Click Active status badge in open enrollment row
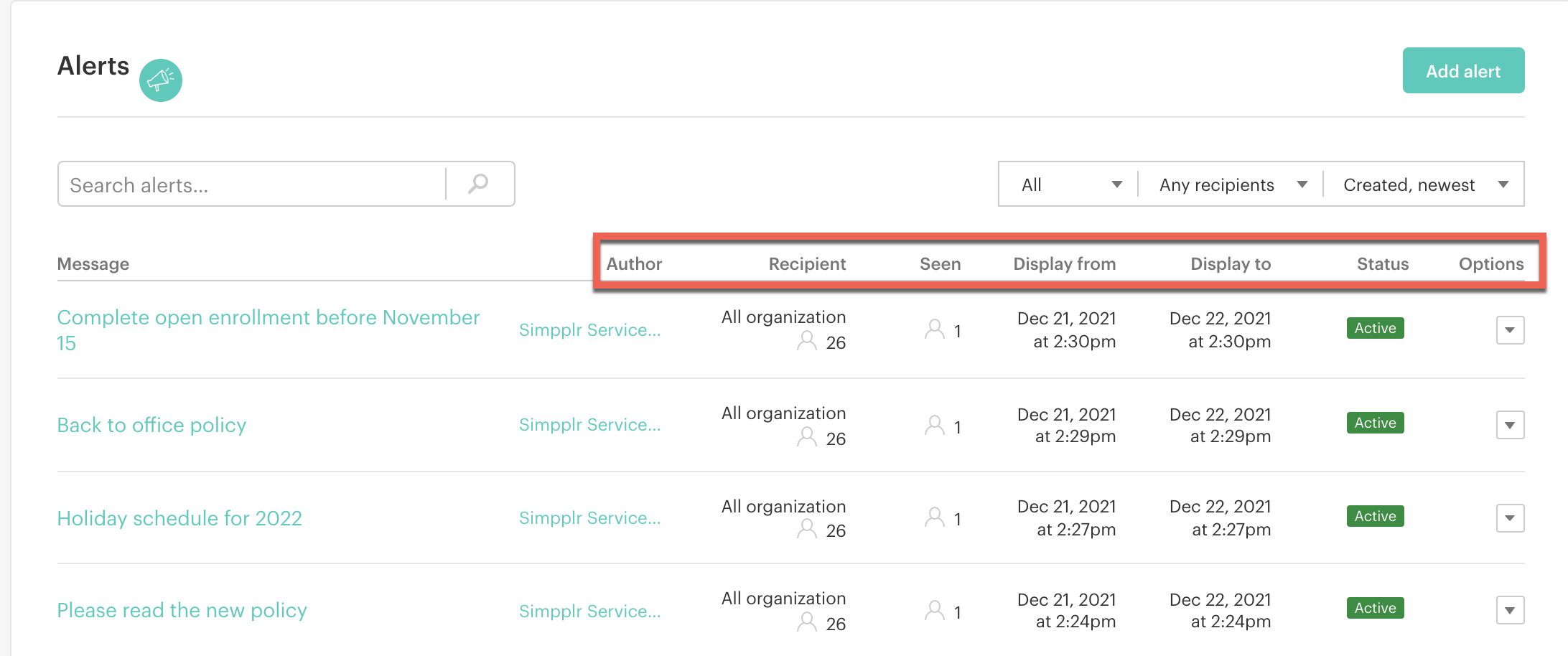 tap(1375, 328)
